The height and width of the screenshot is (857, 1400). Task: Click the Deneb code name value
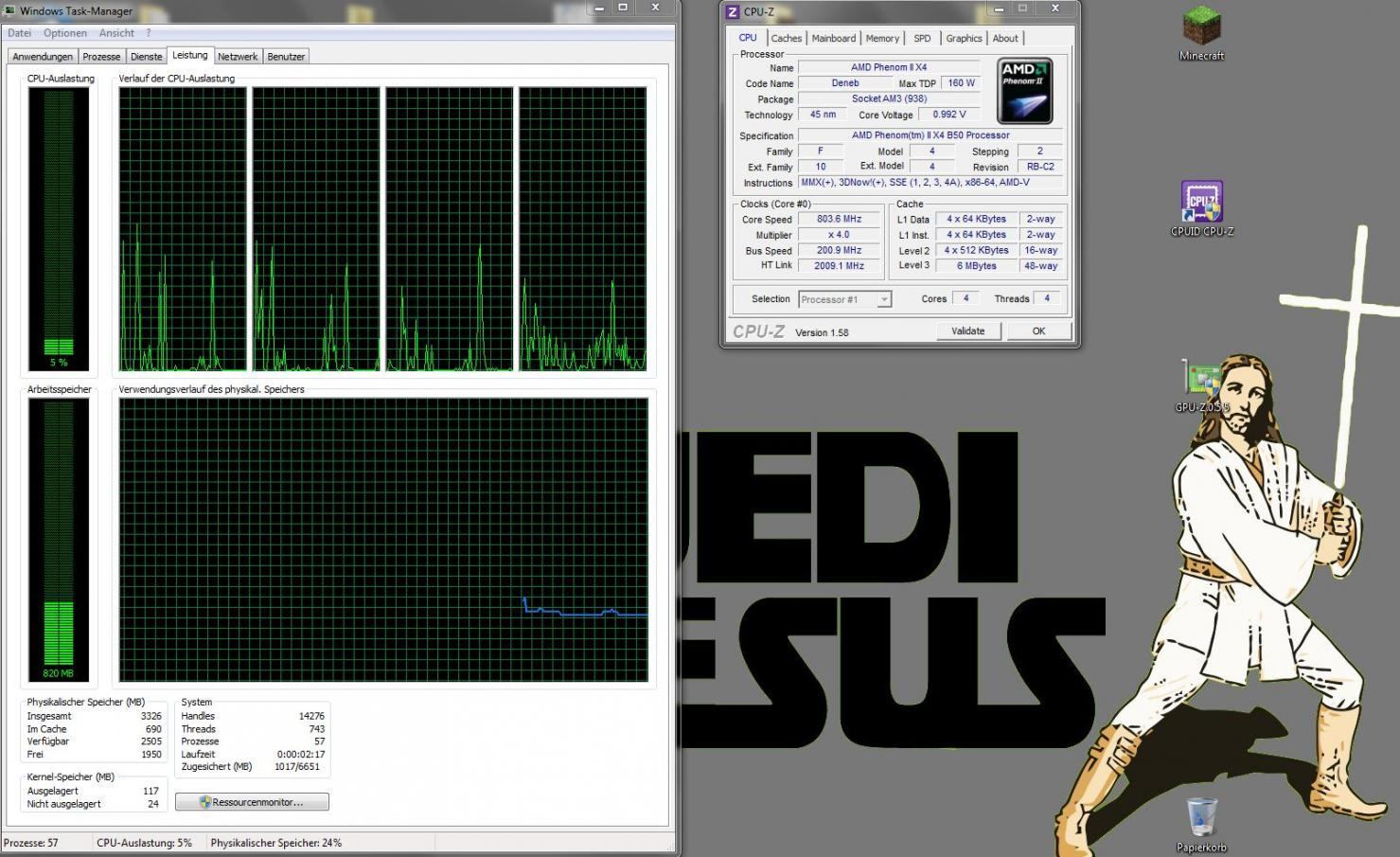coord(845,83)
